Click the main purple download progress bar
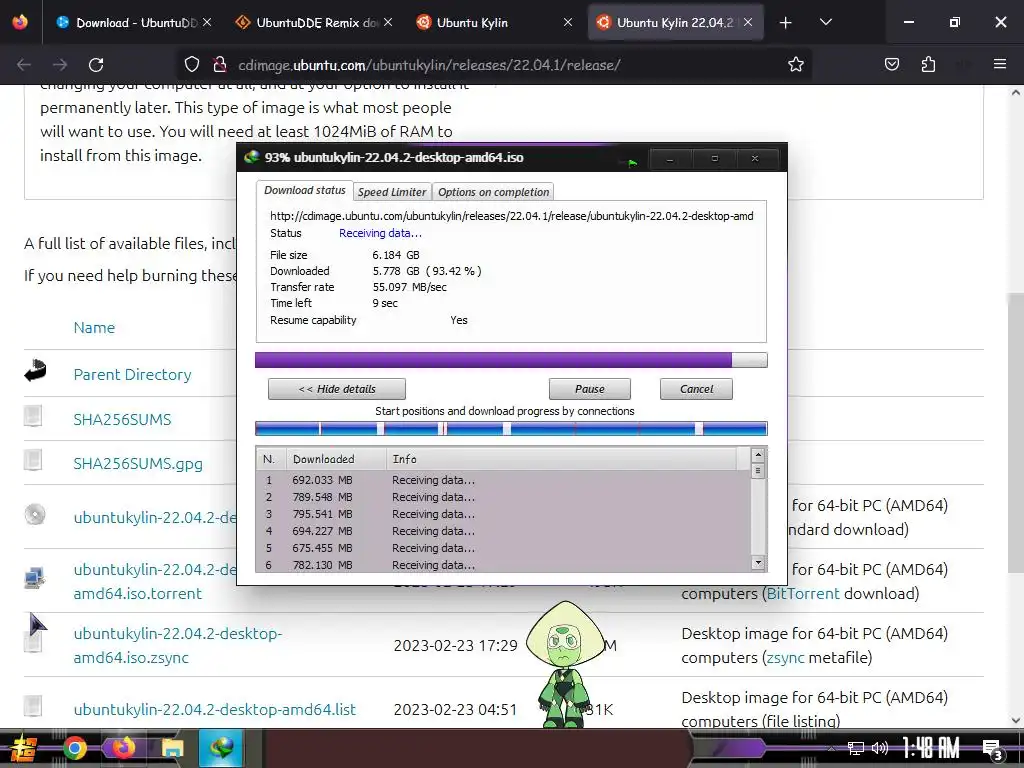 [x=511, y=360]
